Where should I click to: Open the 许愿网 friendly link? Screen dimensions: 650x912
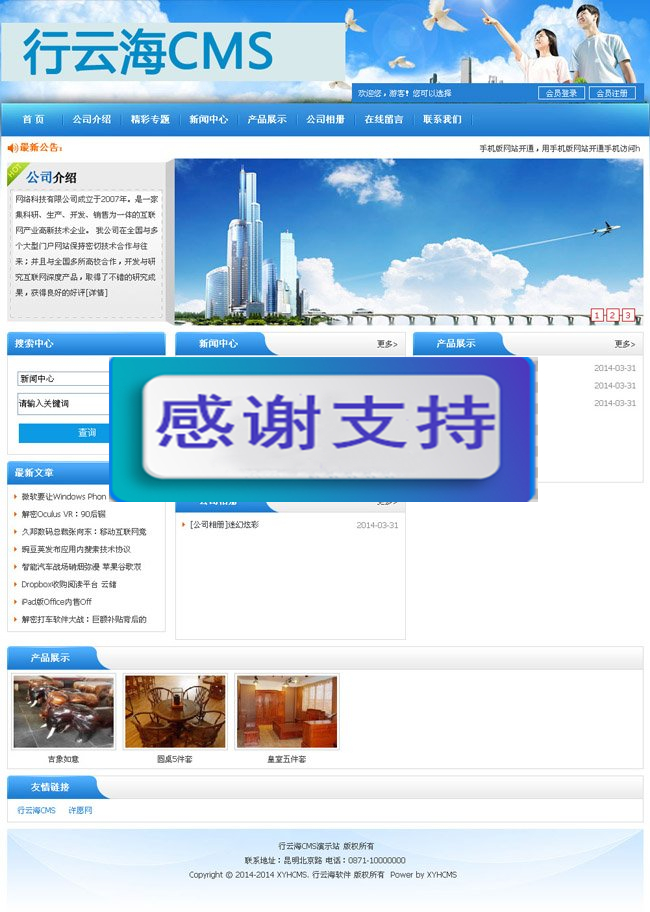[80, 810]
